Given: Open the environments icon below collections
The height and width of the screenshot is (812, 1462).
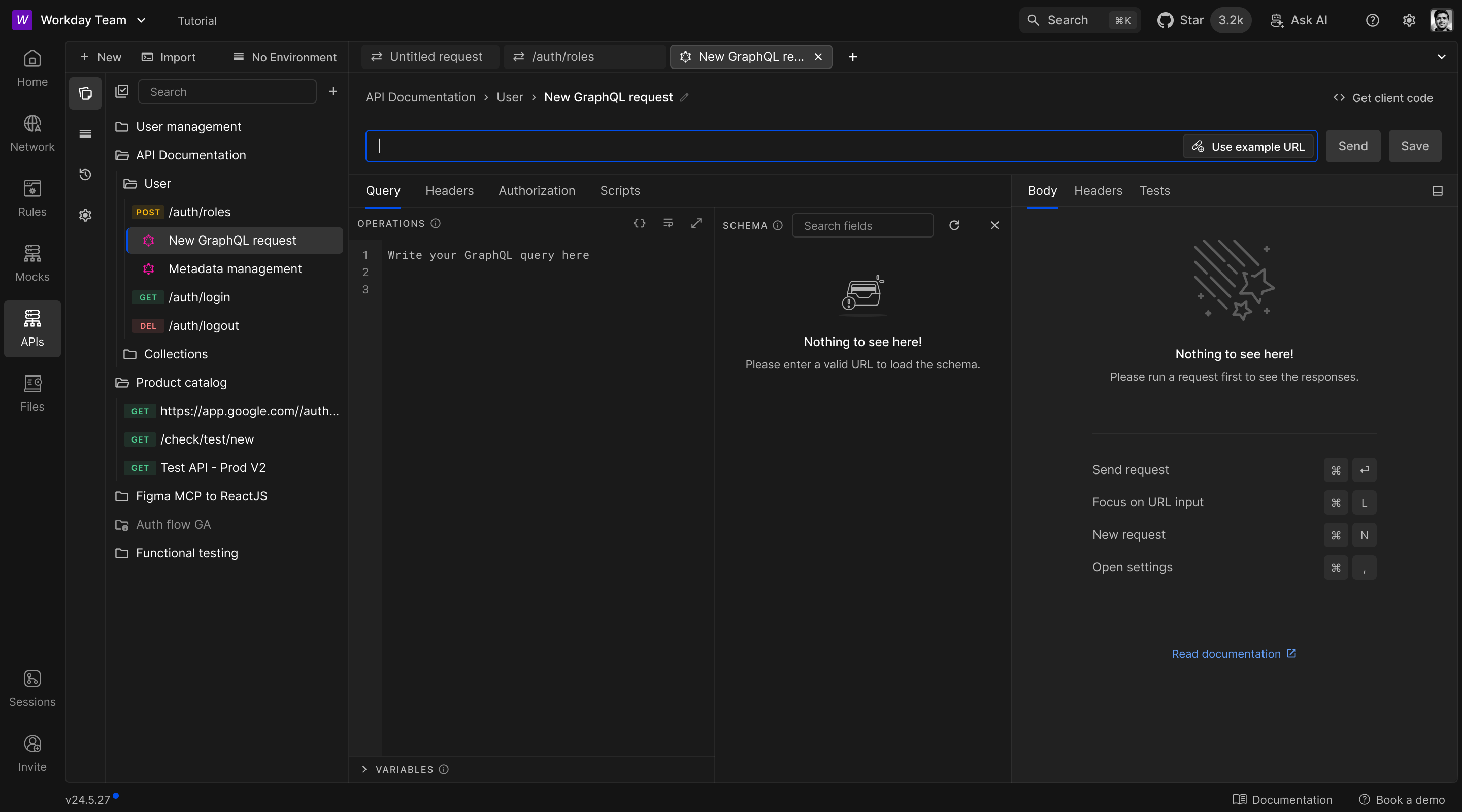Looking at the screenshot, I should coord(85,134).
